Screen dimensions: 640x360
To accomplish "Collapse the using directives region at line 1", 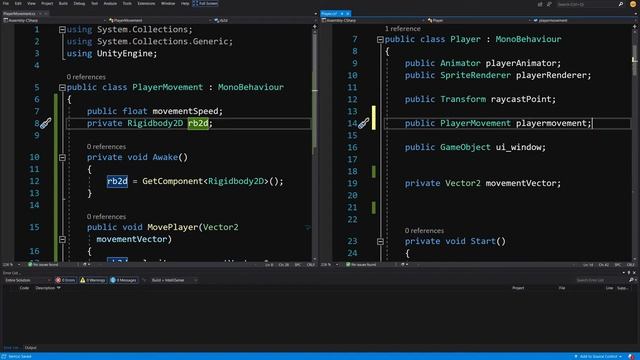I will click(62, 29).
